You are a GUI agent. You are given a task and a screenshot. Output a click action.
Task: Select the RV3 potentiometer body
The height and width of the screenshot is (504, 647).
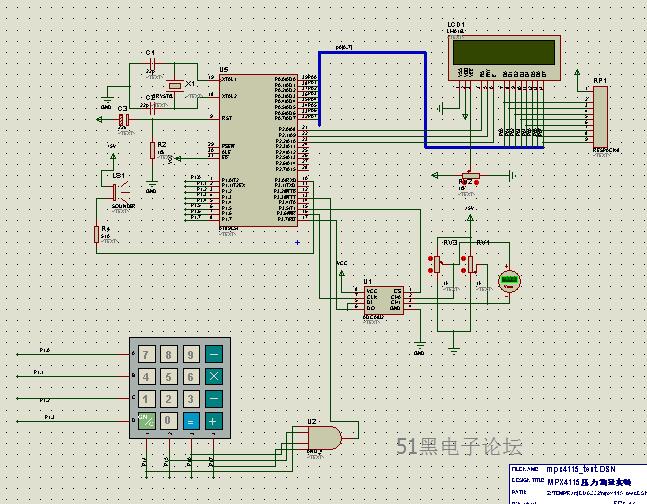click(437, 264)
